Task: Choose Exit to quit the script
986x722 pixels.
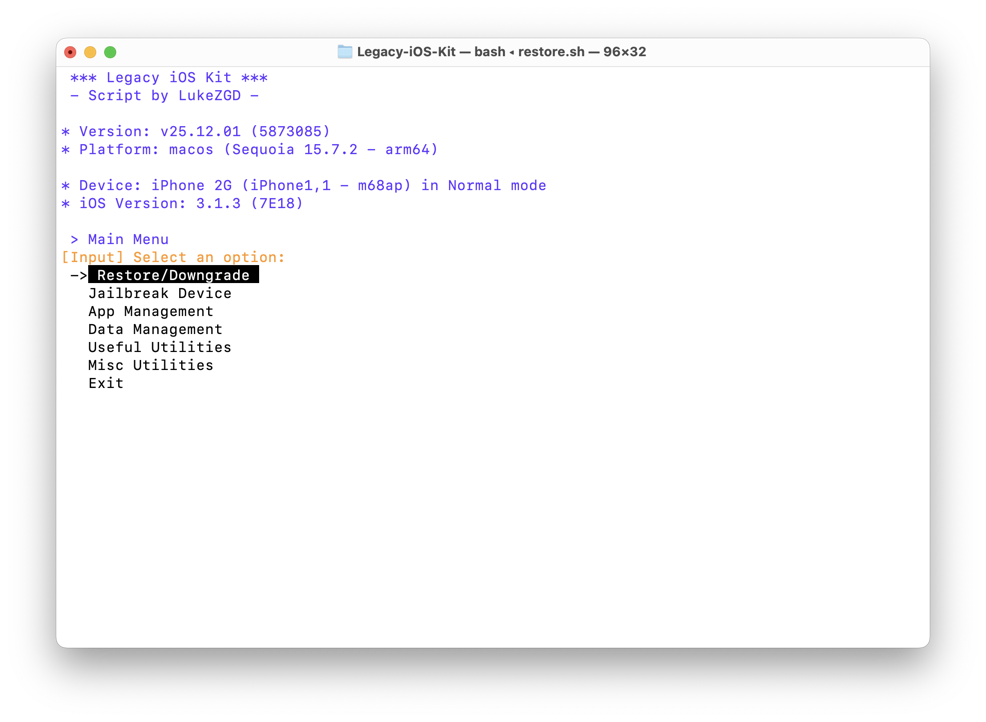Action: tap(106, 383)
